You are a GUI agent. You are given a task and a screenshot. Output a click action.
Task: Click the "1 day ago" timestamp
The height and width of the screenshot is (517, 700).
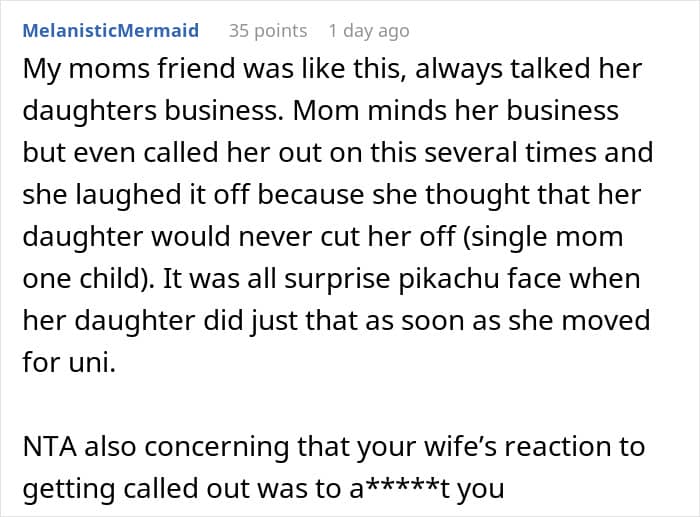click(x=375, y=31)
